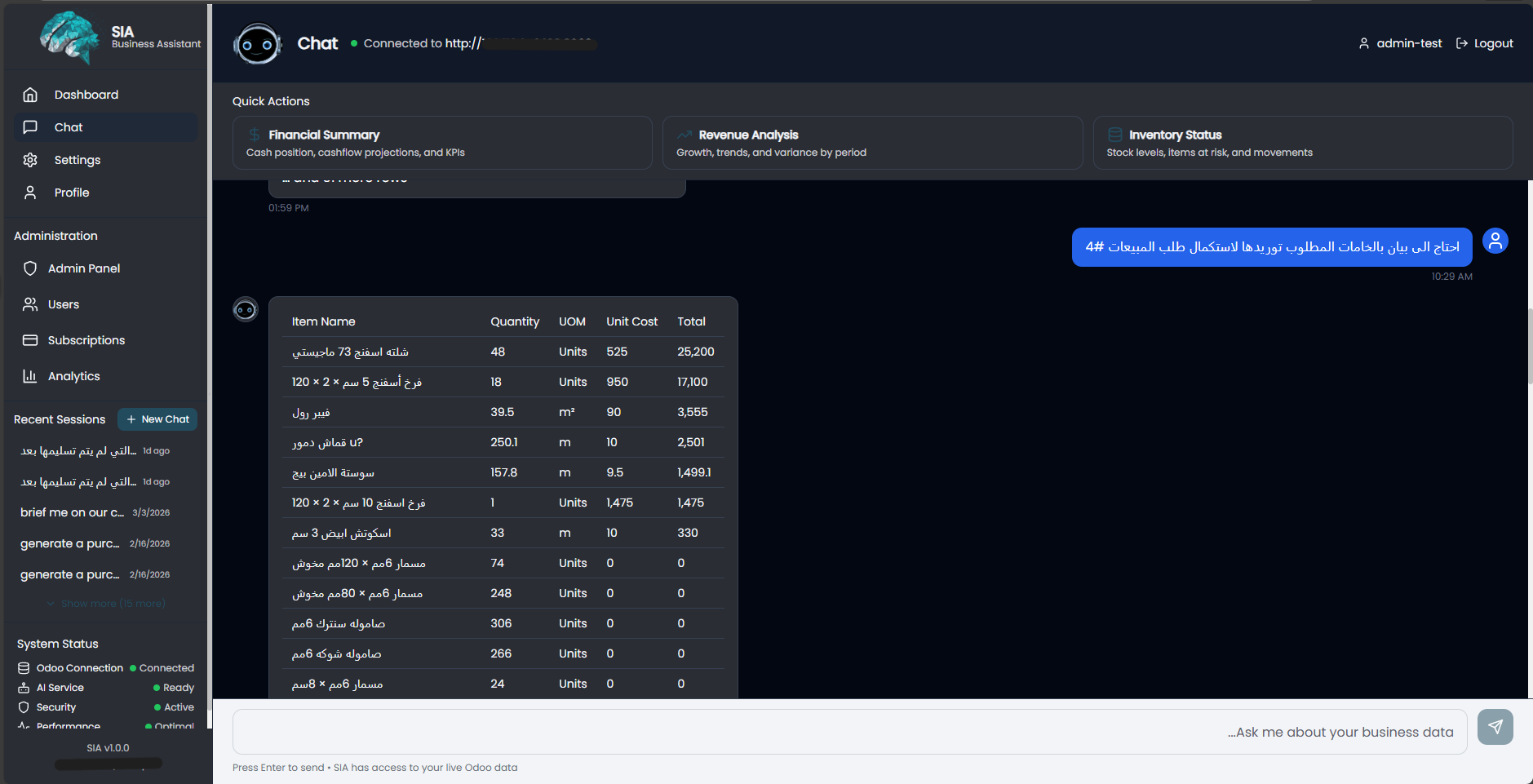
Task: Click the 'Unit Cost' column header
Action: pyautogui.click(x=631, y=321)
